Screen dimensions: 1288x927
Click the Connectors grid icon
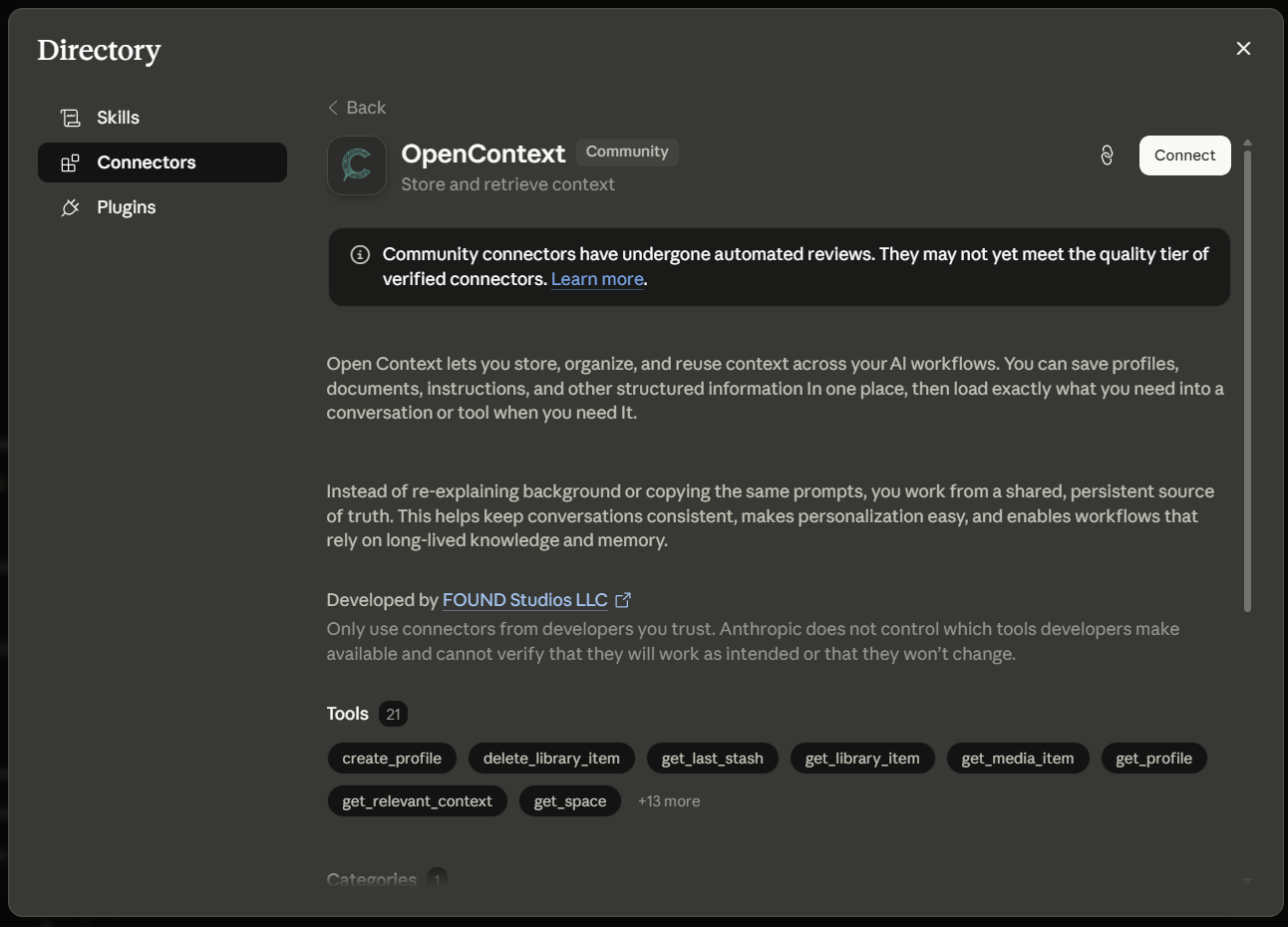pyautogui.click(x=70, y=162)
